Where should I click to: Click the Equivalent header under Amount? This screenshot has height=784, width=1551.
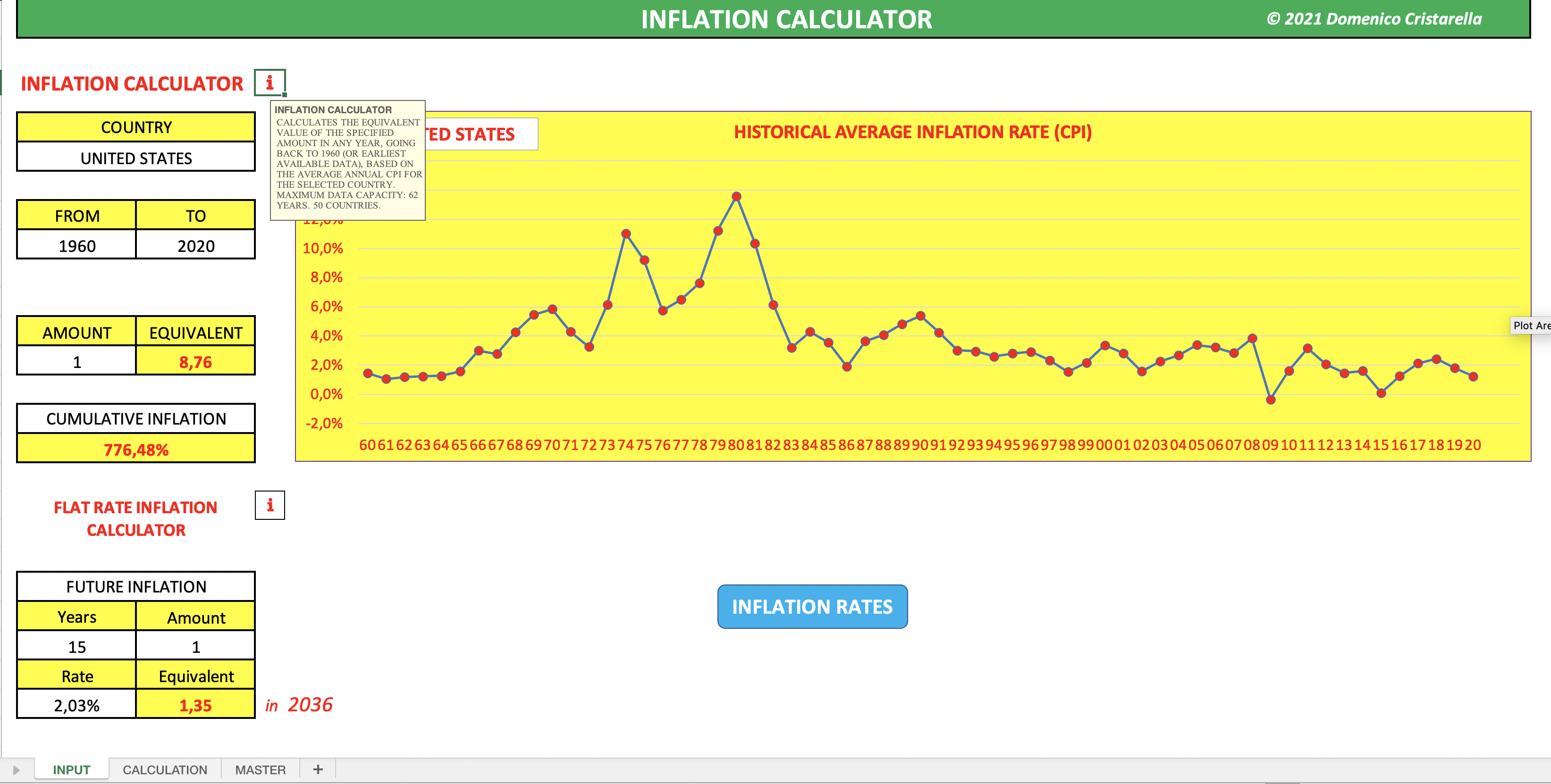click(196, 676)
